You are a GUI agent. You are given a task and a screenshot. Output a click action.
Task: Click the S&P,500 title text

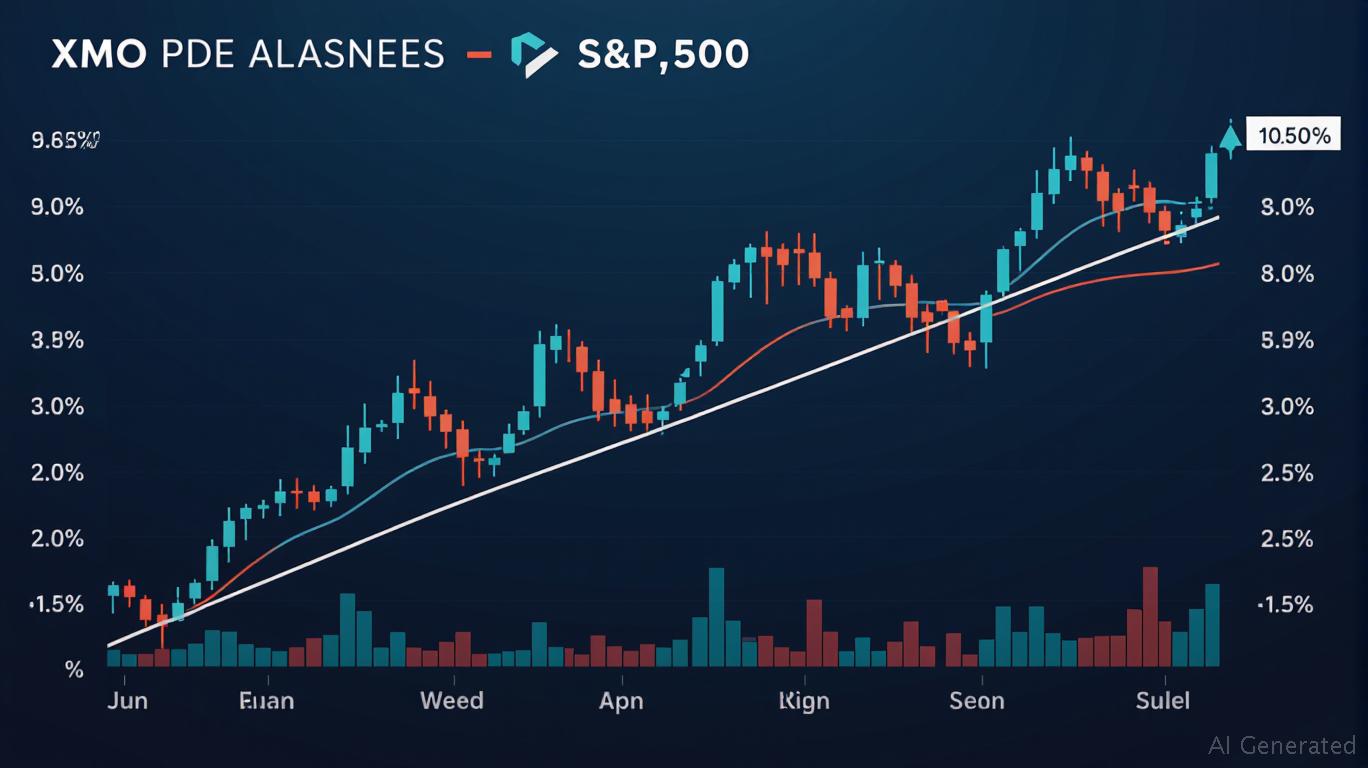coord(663,55)
